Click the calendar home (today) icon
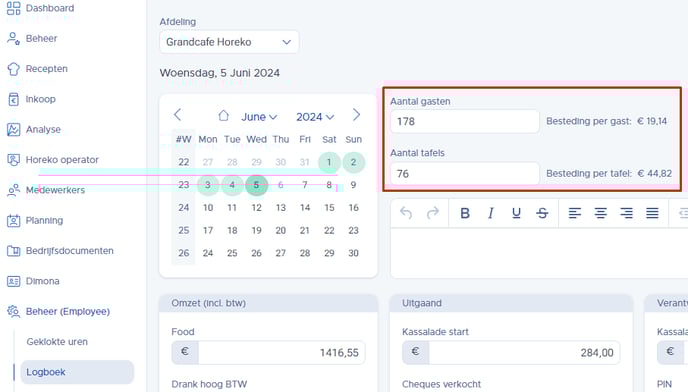688x392 pixels. pyautogui.click(x=223, y=116)
